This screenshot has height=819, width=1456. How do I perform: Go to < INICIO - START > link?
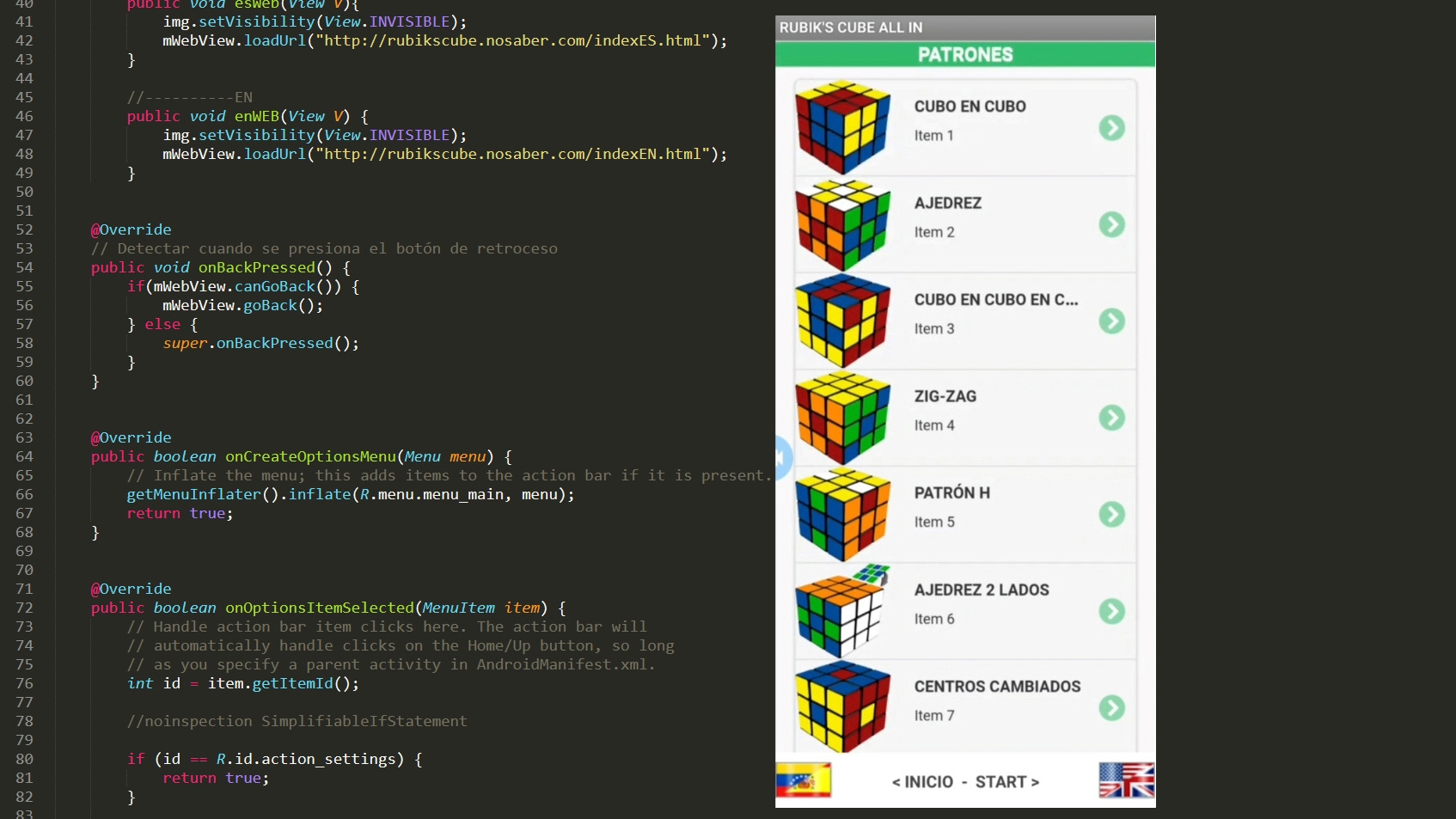(965, 782)
